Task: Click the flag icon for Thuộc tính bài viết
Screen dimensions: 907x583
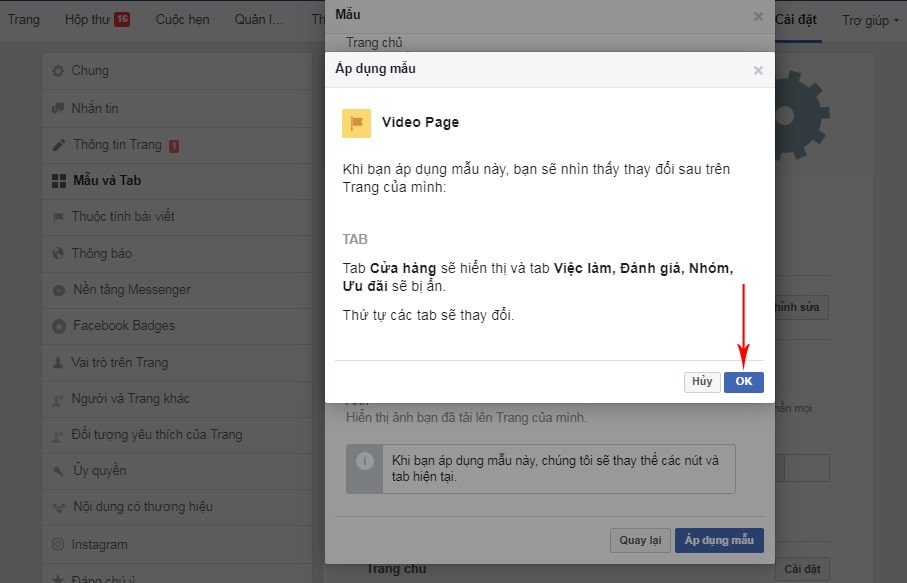Action: [57, 217]
